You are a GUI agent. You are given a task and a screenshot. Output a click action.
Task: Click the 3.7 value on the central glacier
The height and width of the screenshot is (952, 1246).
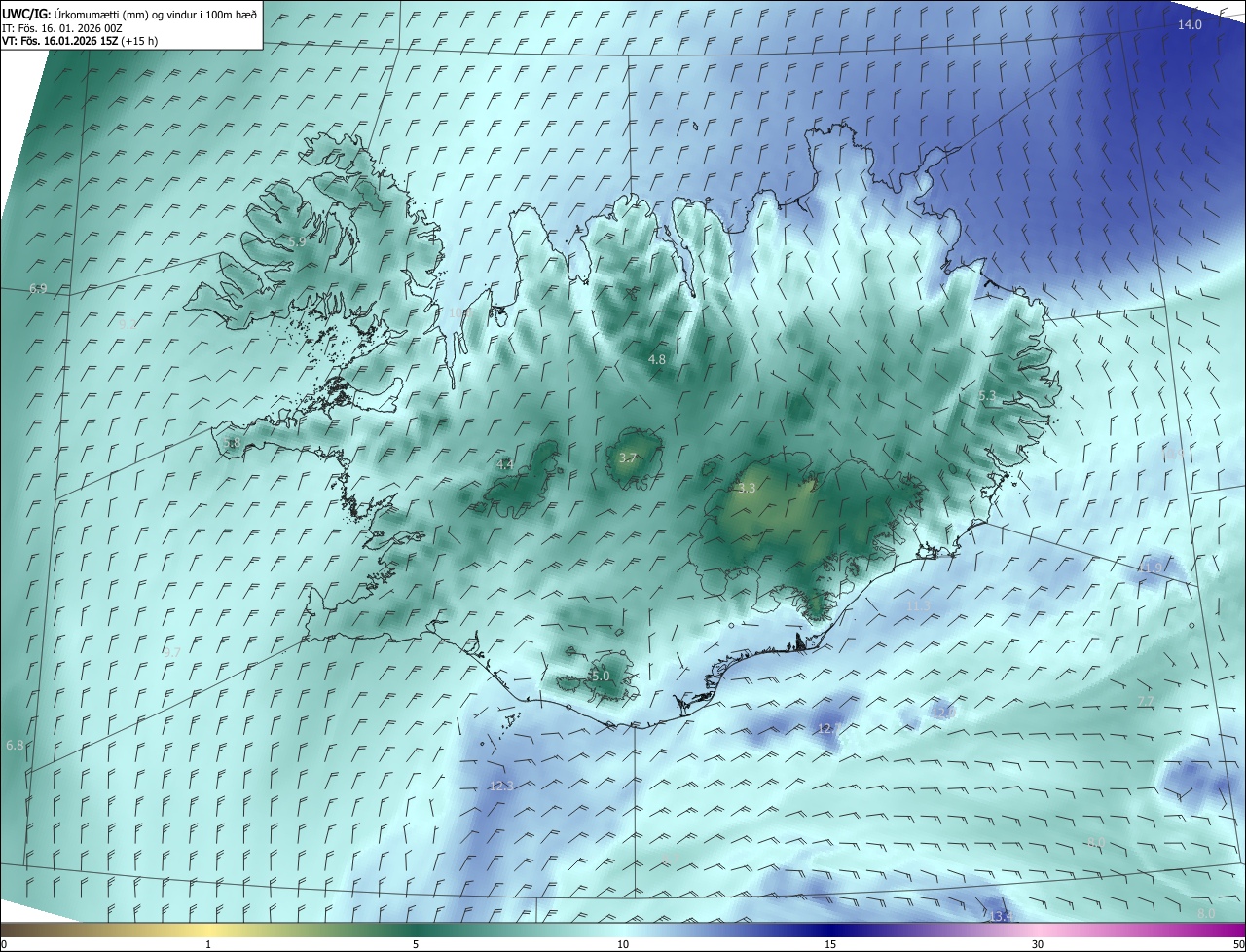point(628,458)
